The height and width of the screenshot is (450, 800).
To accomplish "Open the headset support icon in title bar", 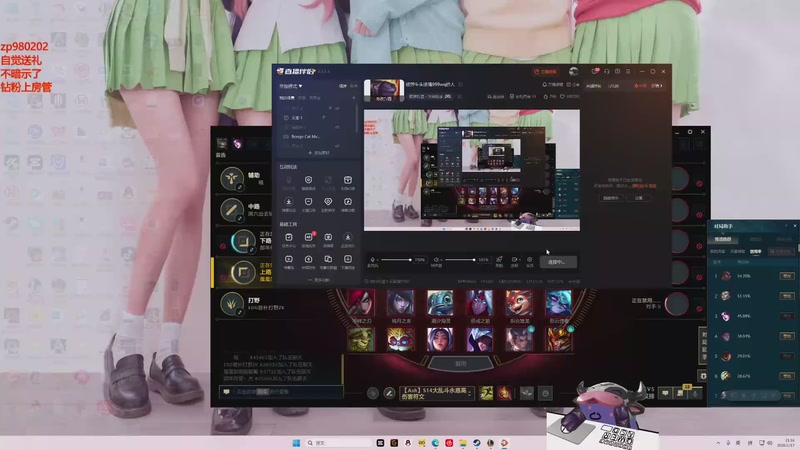I will 607,71.
